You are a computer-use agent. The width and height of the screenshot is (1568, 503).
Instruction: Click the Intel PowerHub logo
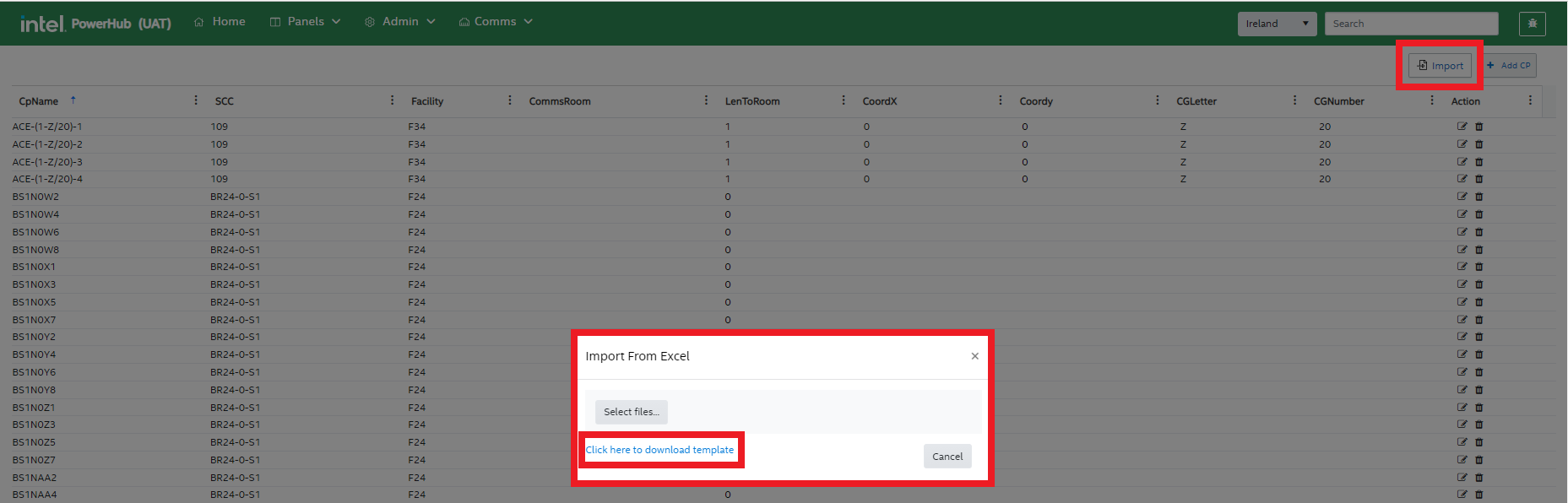click(95, 23)
